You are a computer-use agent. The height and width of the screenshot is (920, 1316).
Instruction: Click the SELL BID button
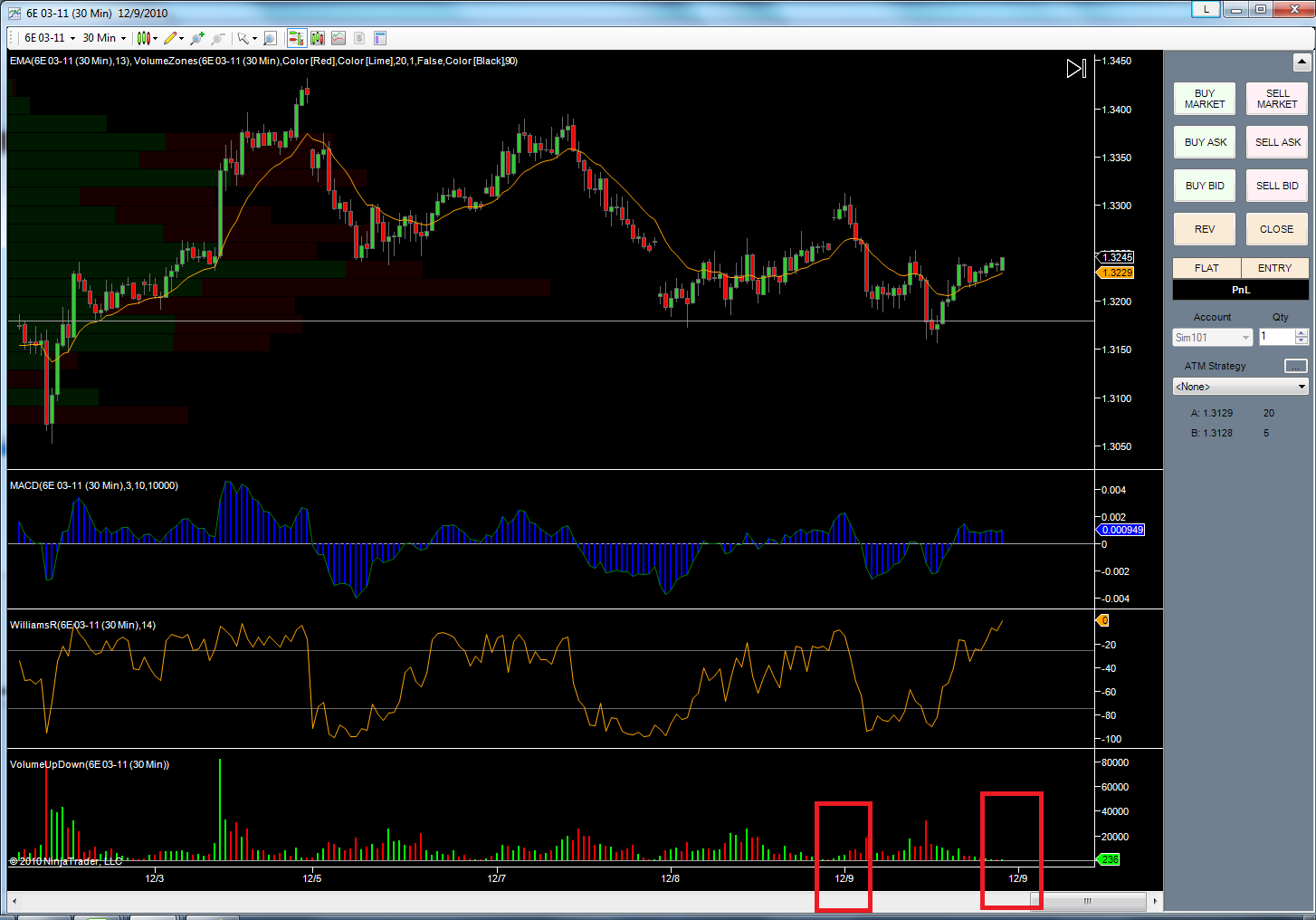pos(1277,186)
